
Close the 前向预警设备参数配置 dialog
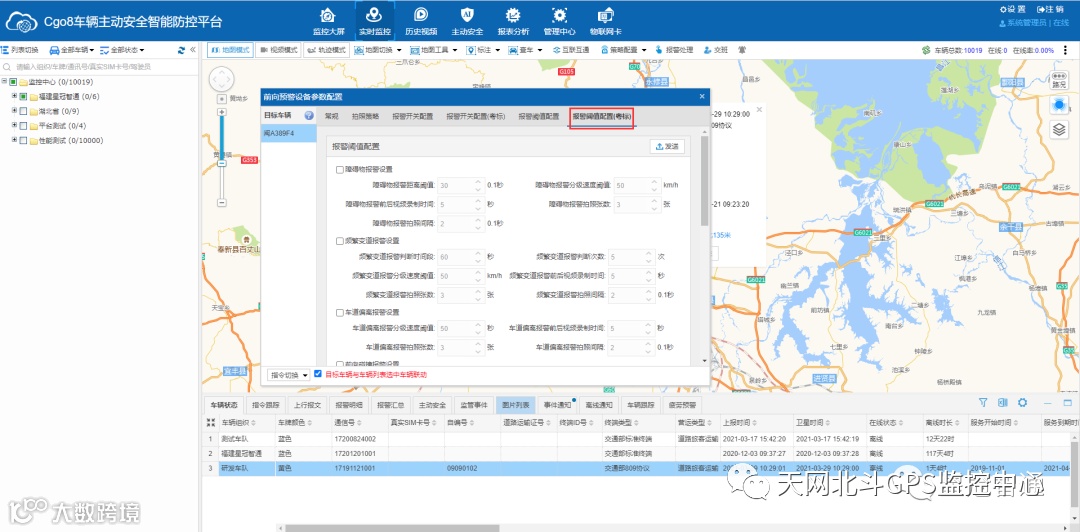702,96
